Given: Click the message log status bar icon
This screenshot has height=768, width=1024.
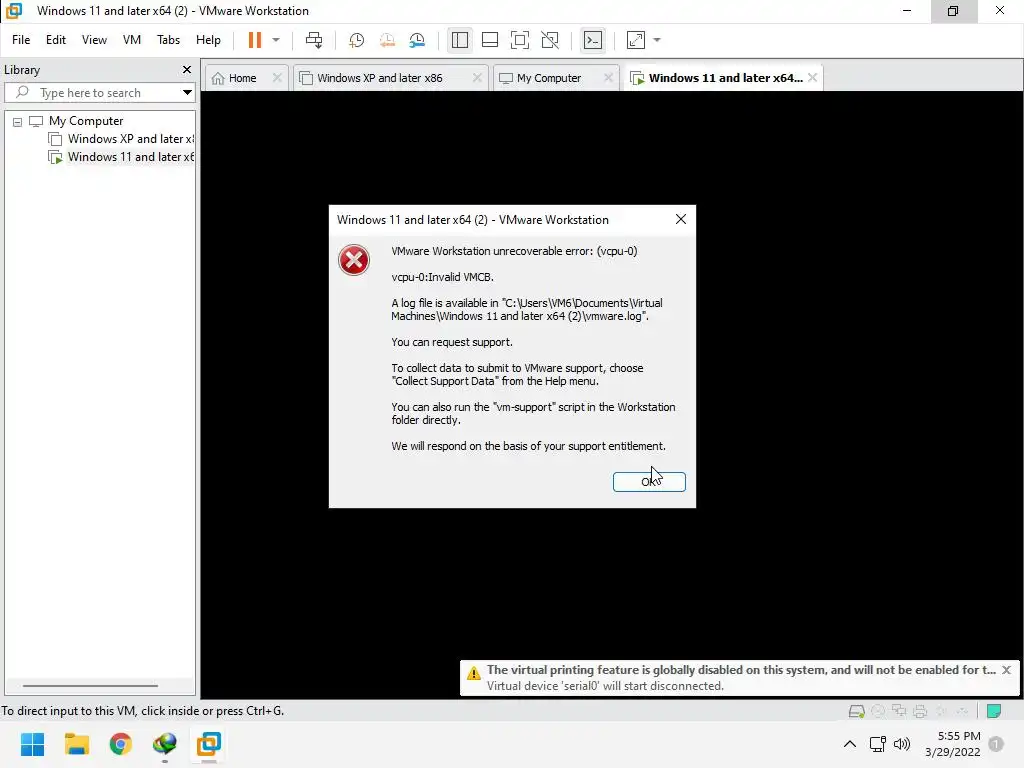Looking at the screenshot, I should (994, 711).
